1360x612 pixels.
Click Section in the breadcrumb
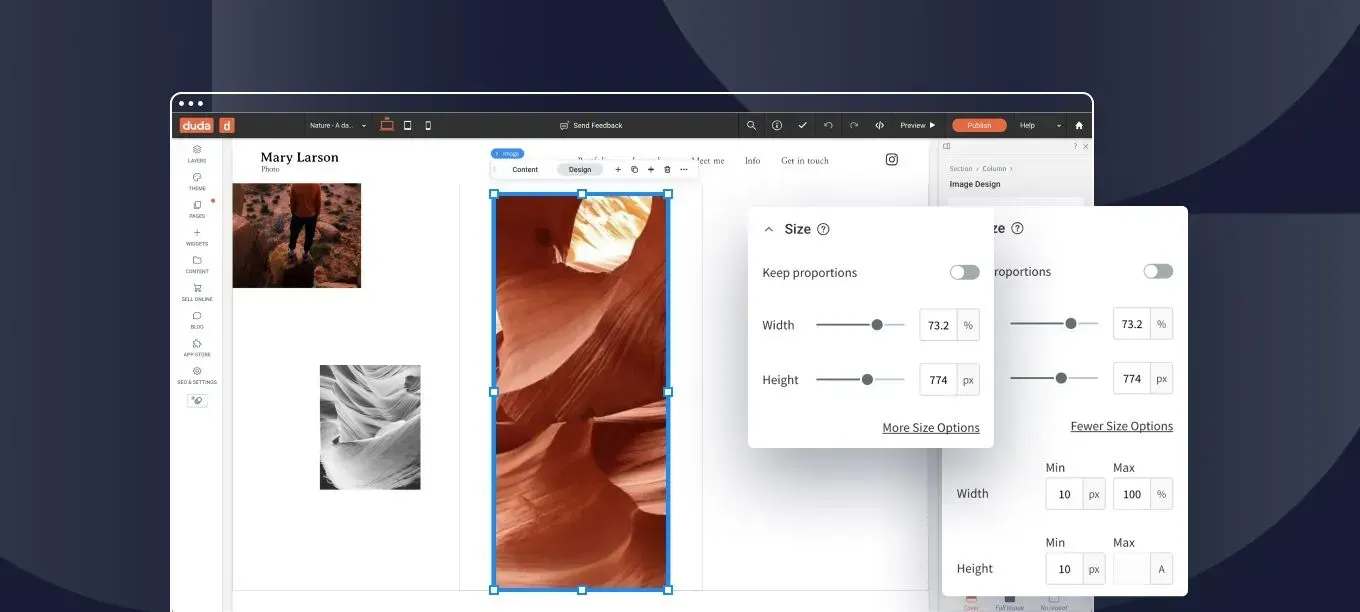click(x=961, y=169)
